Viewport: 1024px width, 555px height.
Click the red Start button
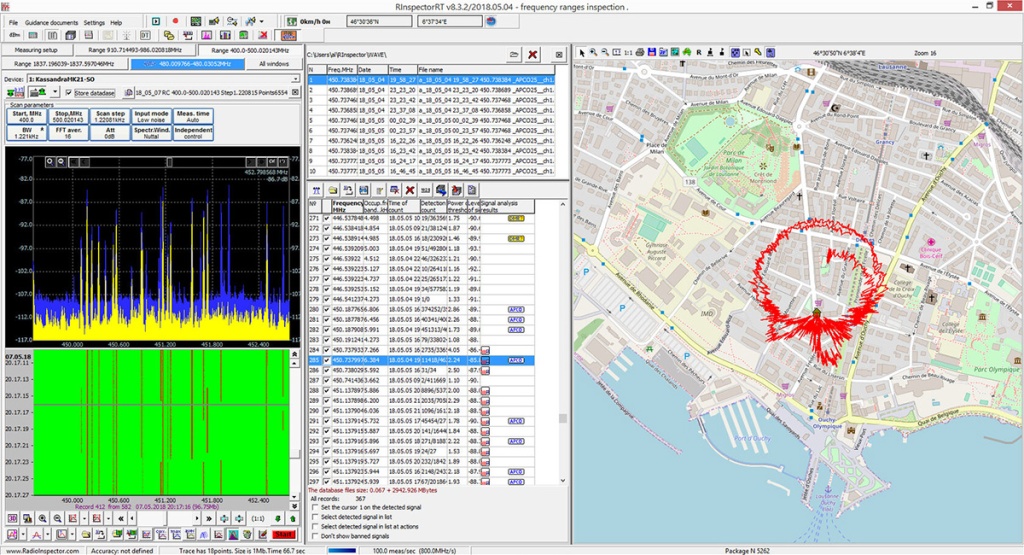click(284, 535)
